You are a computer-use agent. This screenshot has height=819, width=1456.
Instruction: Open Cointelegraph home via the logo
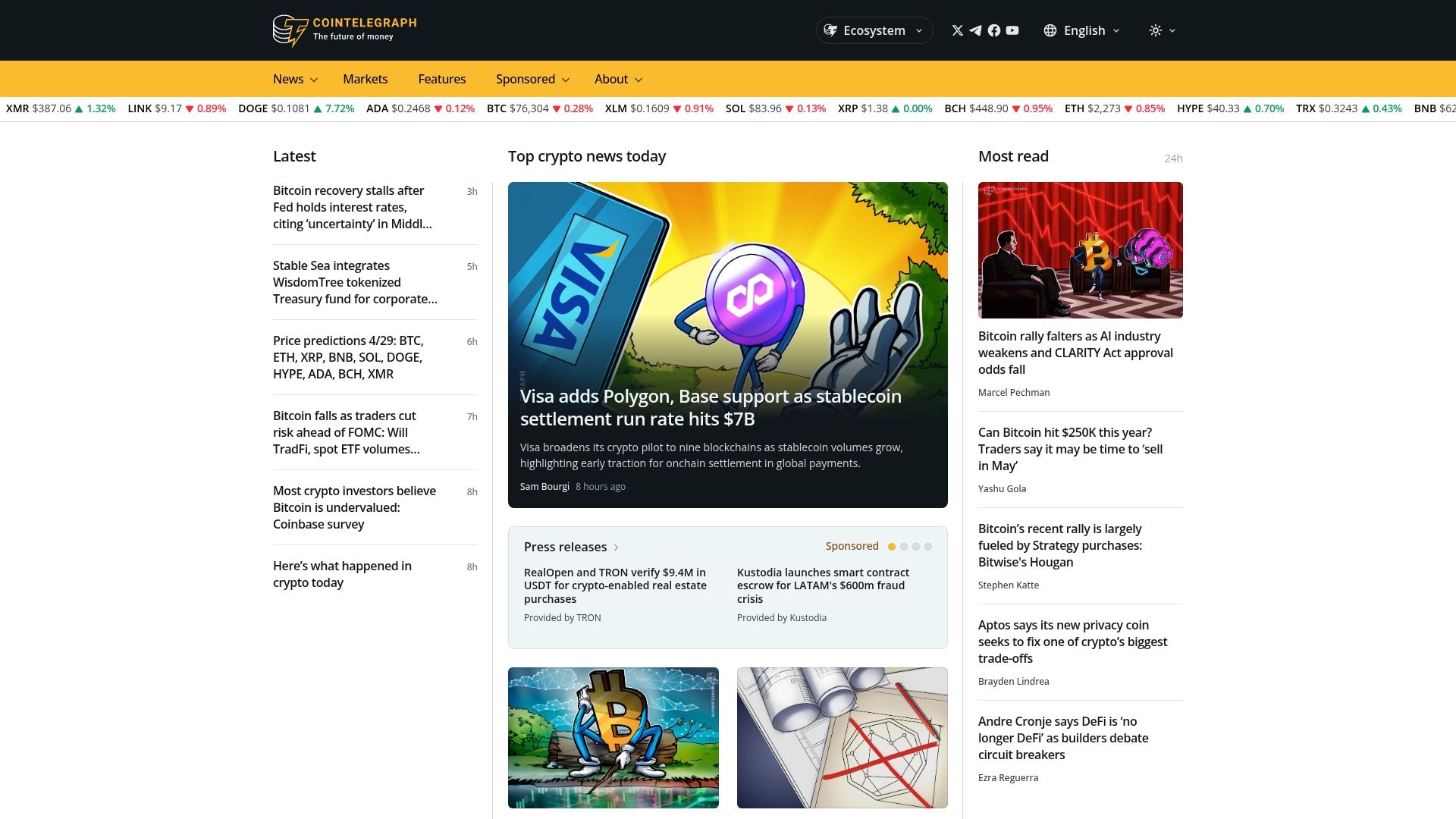coord(344,30)
